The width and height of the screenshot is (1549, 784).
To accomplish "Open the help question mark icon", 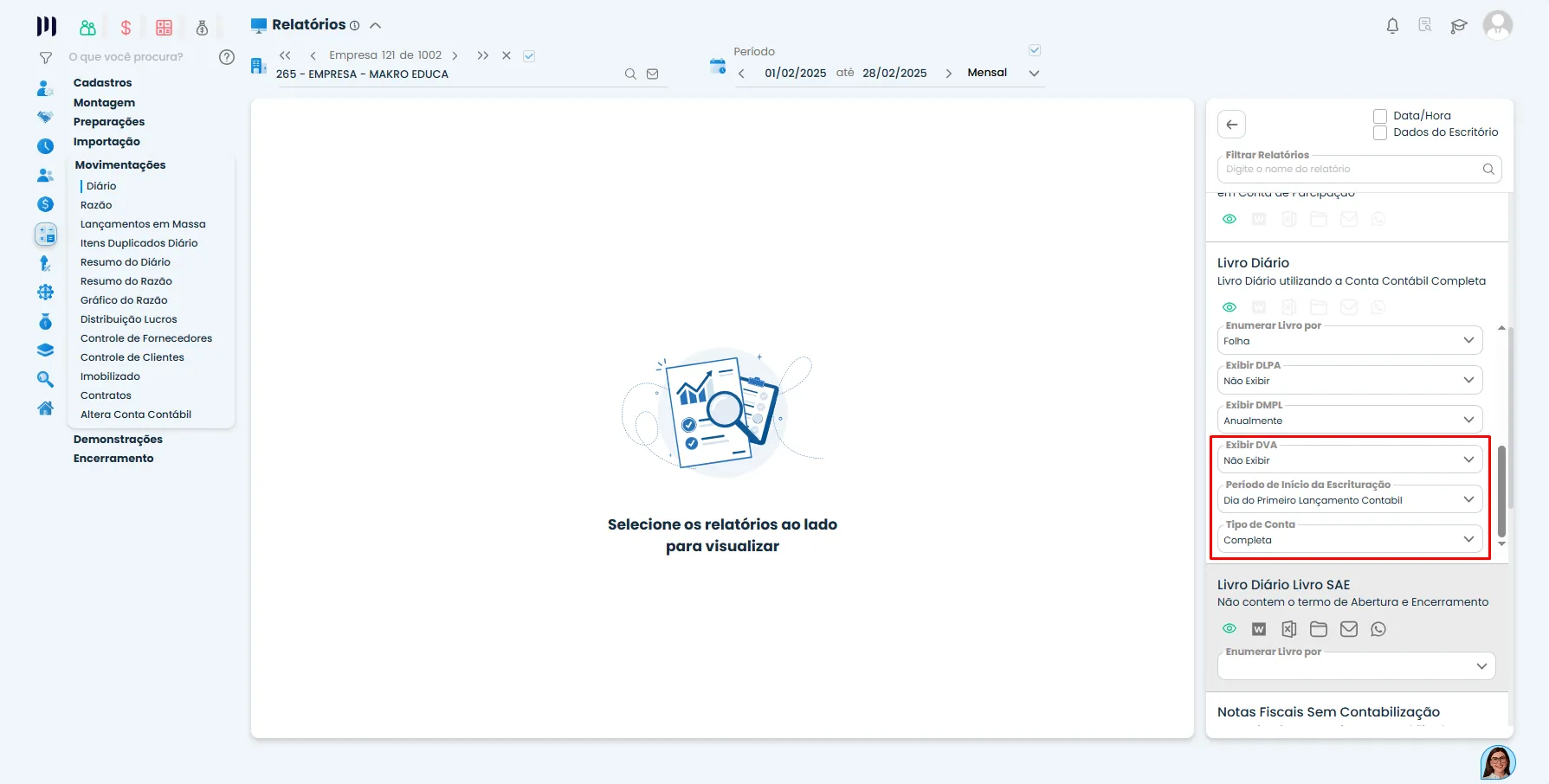I will 227,57.
